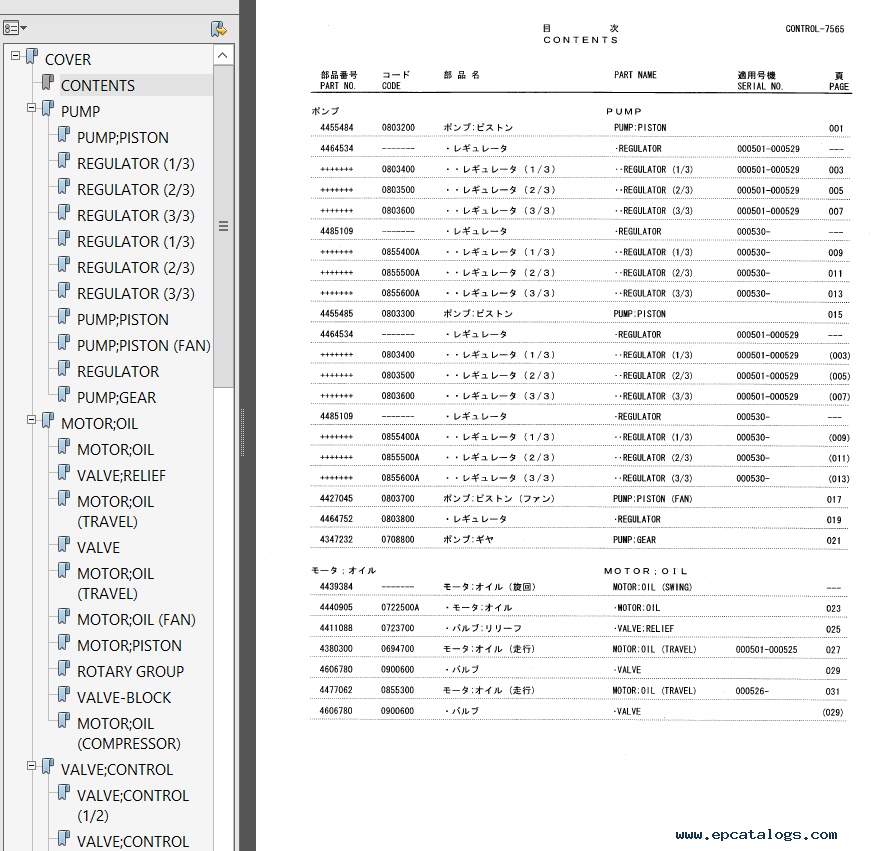This screenshot has height=851, width=888.
Task: Click the first PUMP;PISTON bookmark icon
Action: click(64, 134)
